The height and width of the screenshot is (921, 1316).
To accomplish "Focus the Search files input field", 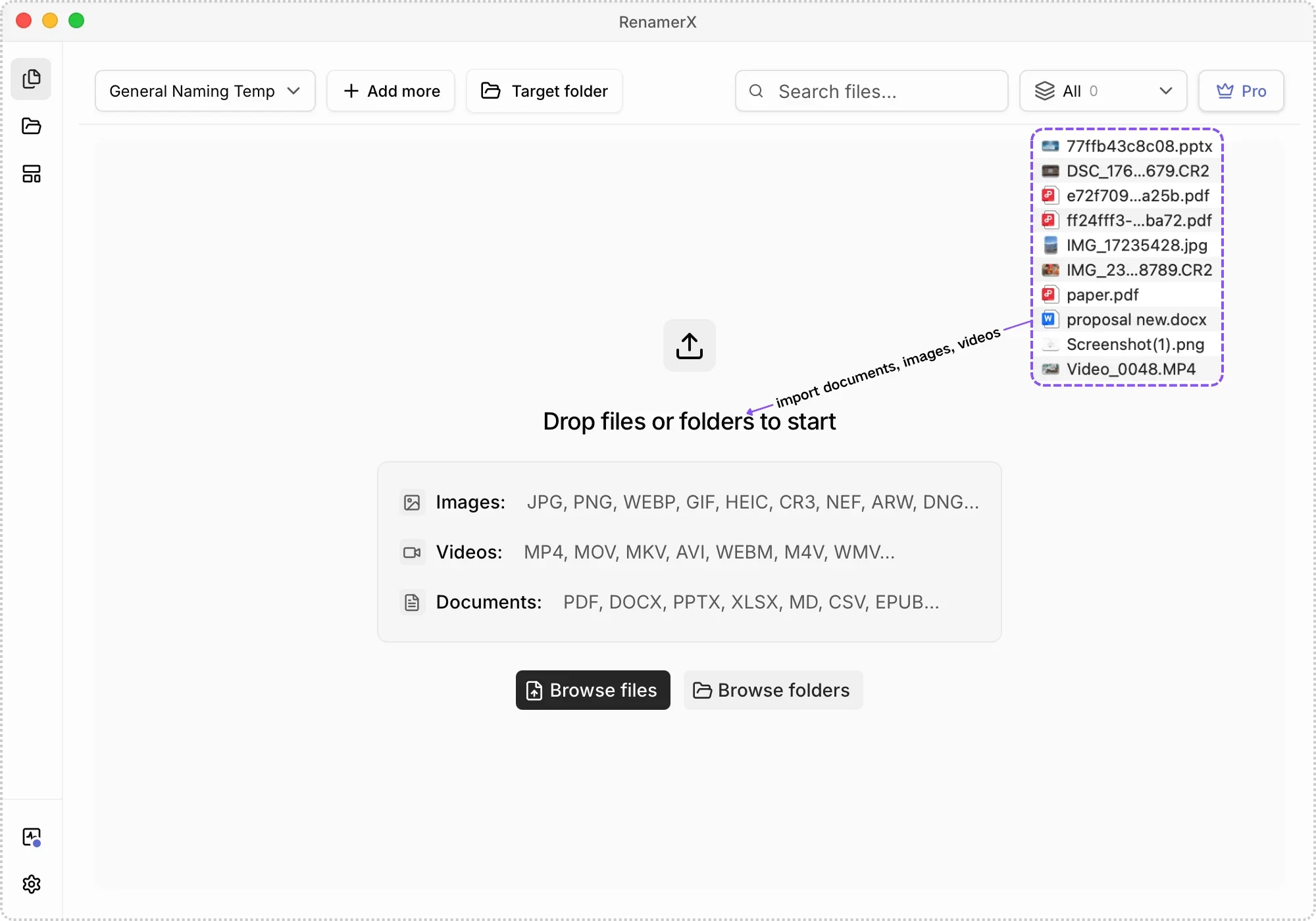I will 871,91.
